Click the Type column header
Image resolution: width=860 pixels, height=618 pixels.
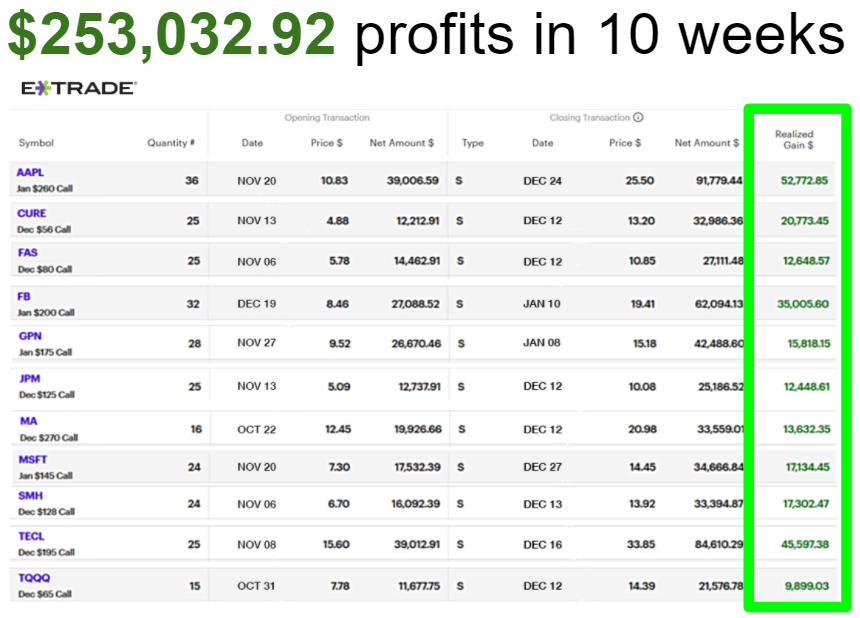tap(472, 143)
